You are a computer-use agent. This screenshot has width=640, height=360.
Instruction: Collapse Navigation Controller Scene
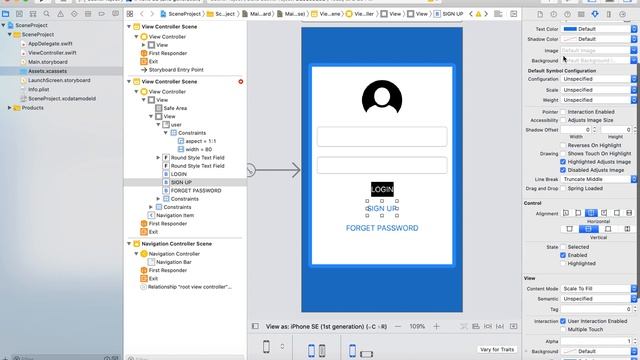(x=129, y=244)
